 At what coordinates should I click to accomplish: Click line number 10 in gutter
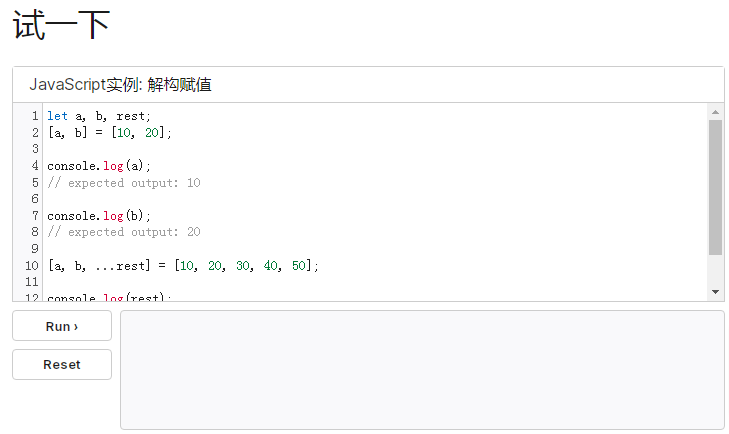31,266
